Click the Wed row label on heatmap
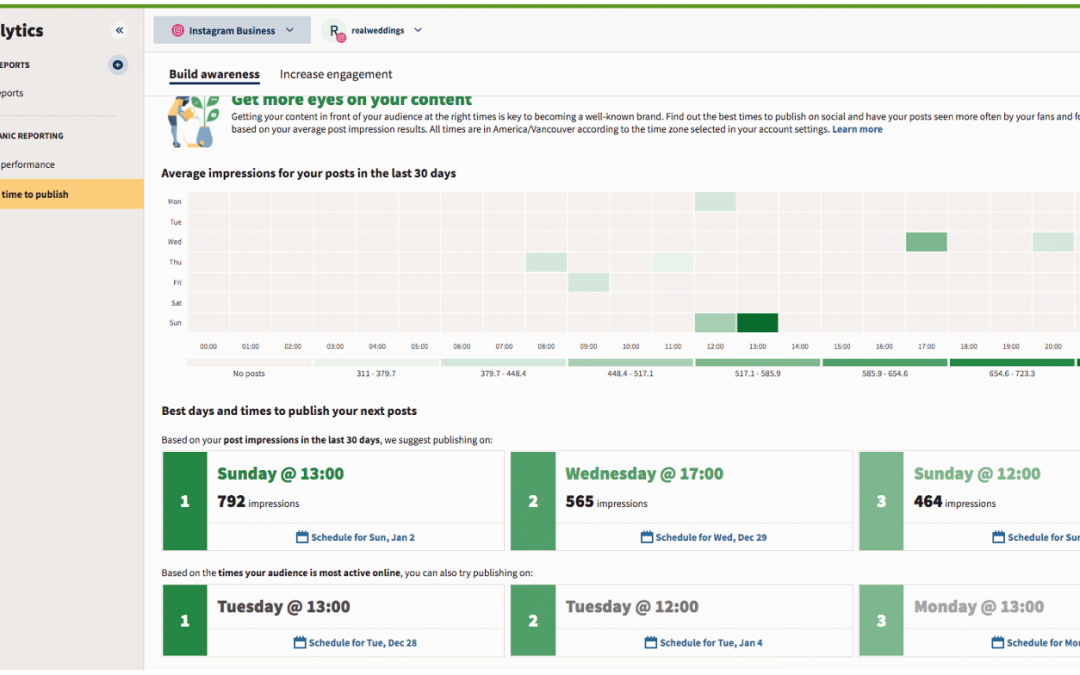This screenshot has width=1080, height=675. tap(175, 242)
